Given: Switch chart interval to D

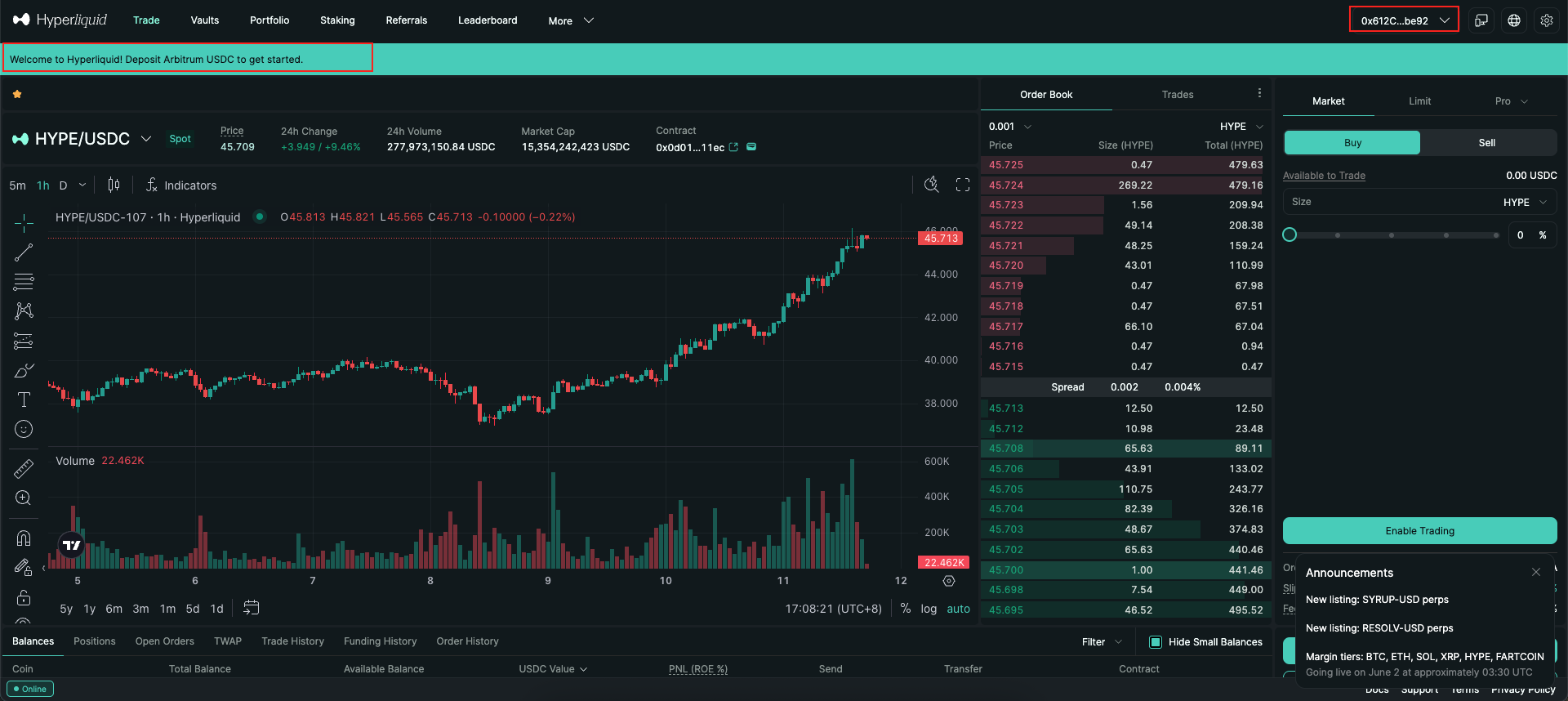Looking at the screenshot, I should pos(63,185).
